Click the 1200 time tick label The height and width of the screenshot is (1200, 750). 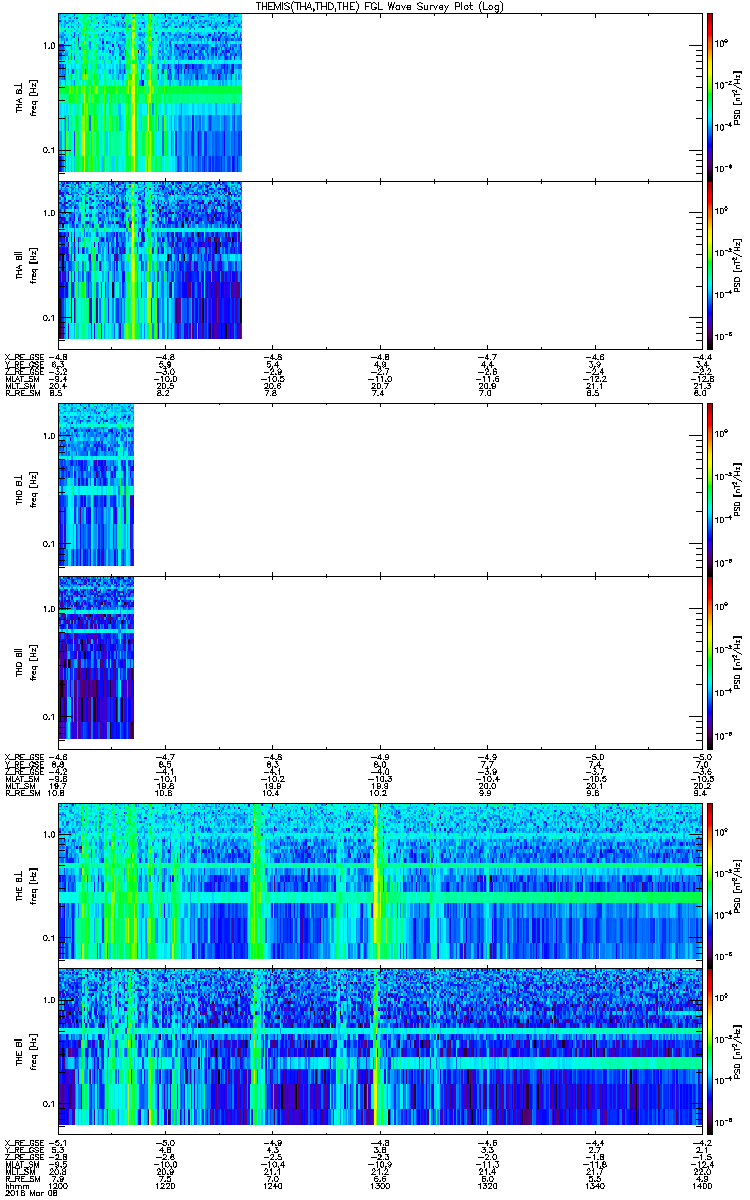59,1184
